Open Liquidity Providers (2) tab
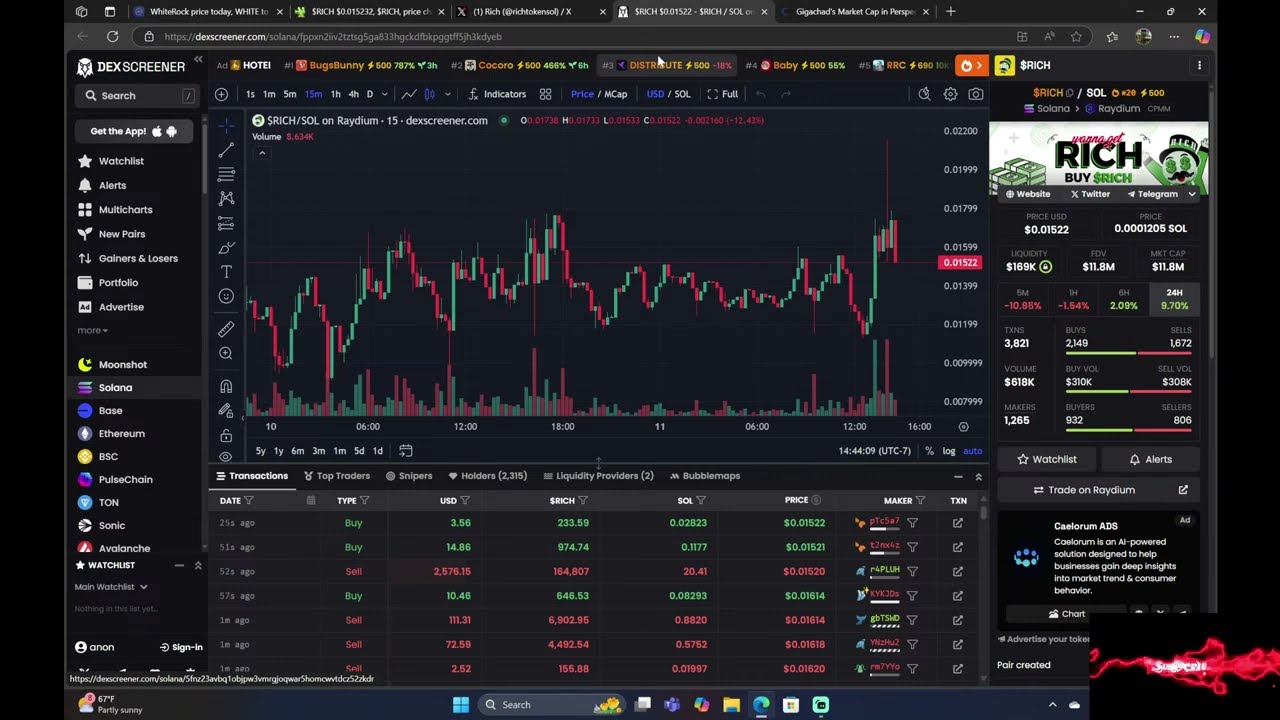This screenshot has width=1280, height=720. (598, 476)
